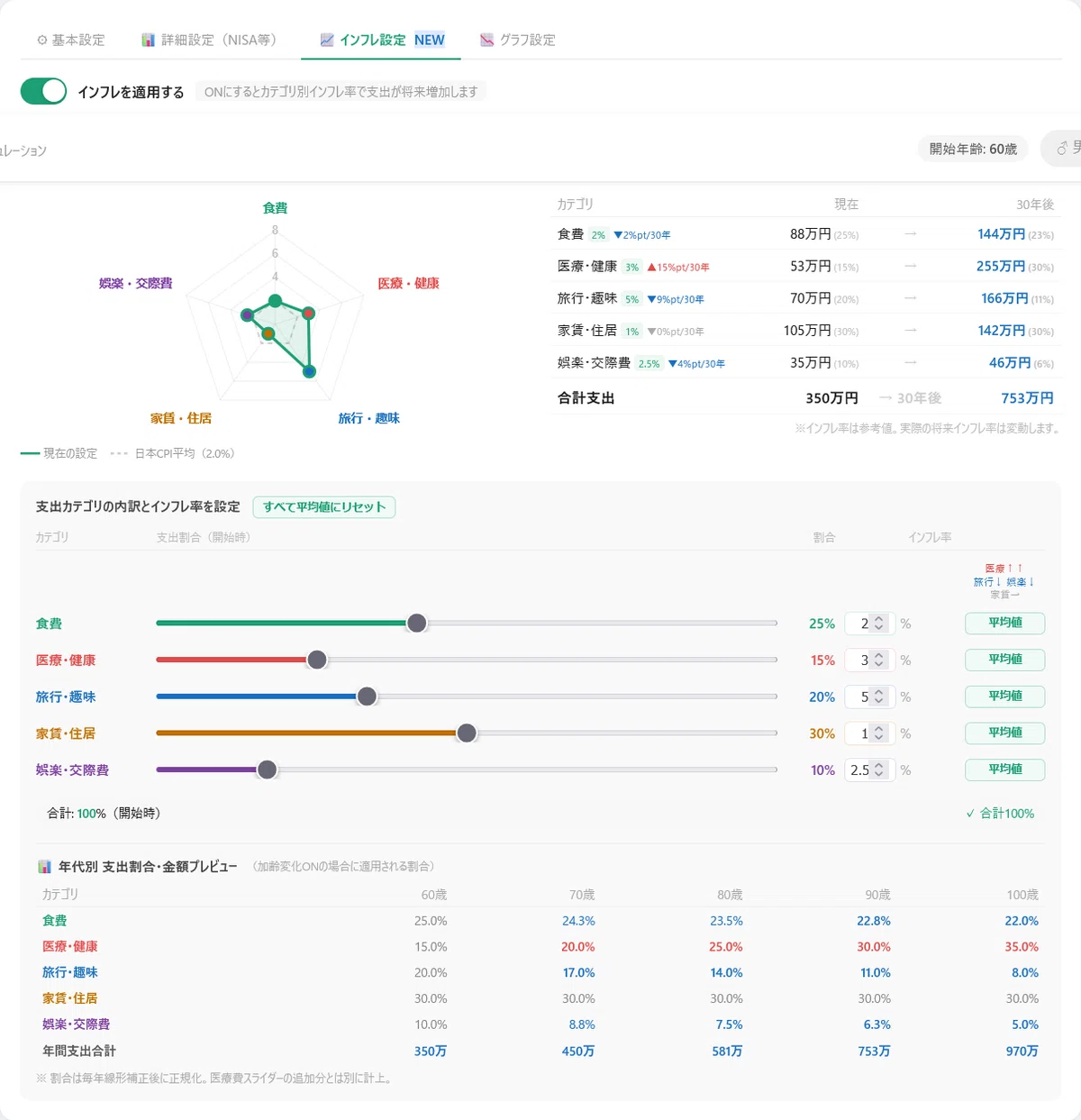Click the 144万円 future value for 食費
The image size is (1081, 1120).
pyautogui.click(x=1001, y=234)
